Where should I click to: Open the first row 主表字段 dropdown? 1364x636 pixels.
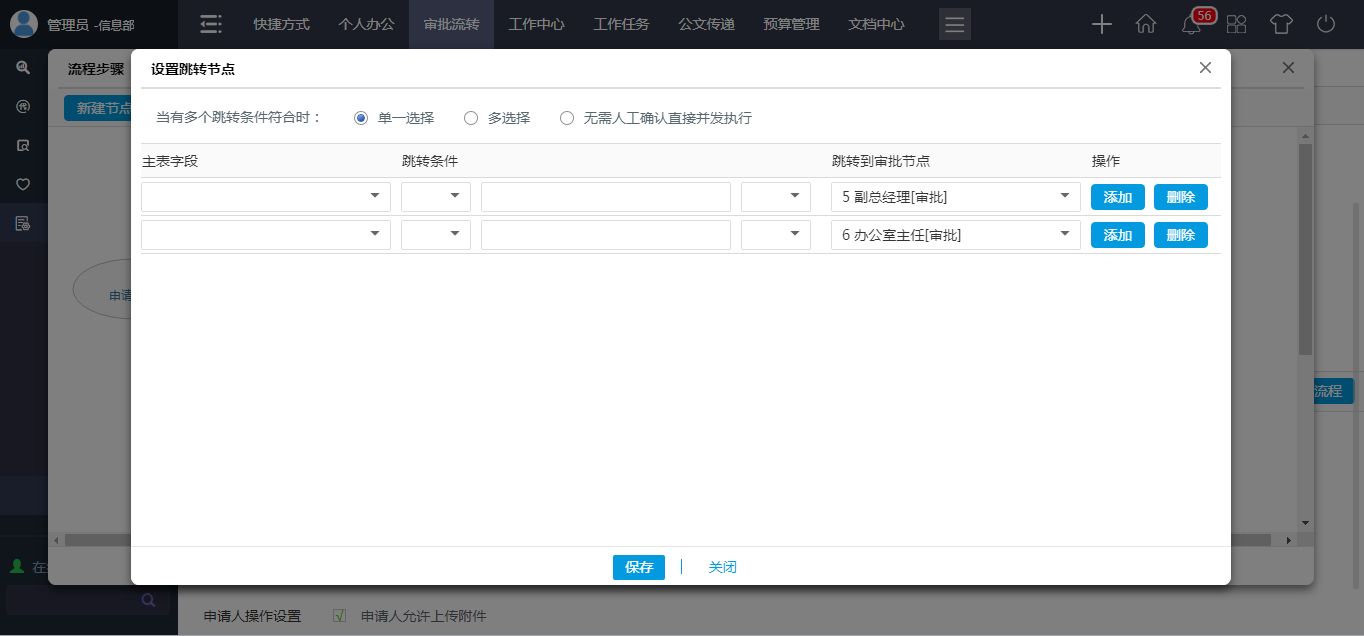coord(265,197)
